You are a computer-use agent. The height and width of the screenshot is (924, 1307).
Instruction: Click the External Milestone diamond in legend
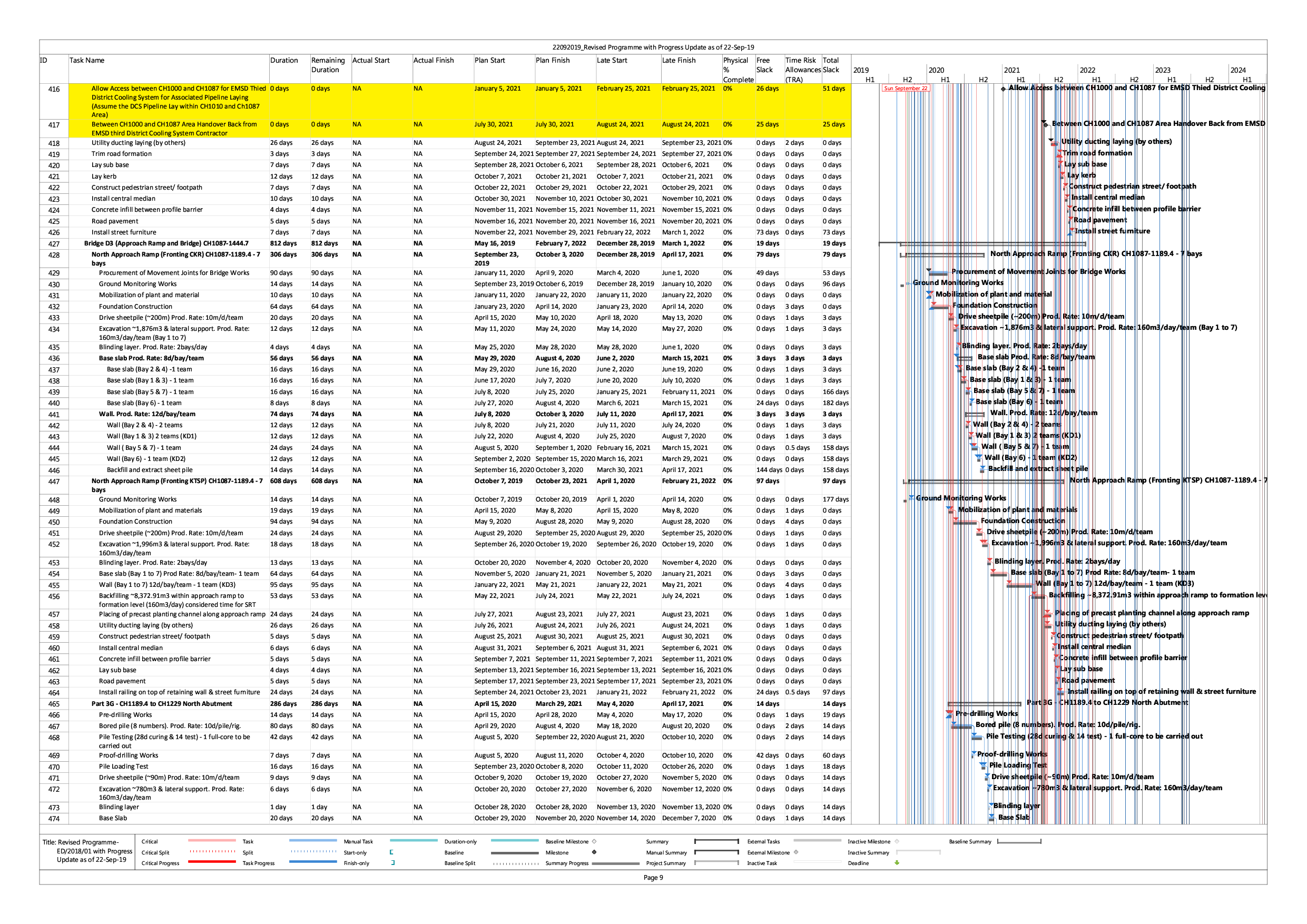[796, 852]
